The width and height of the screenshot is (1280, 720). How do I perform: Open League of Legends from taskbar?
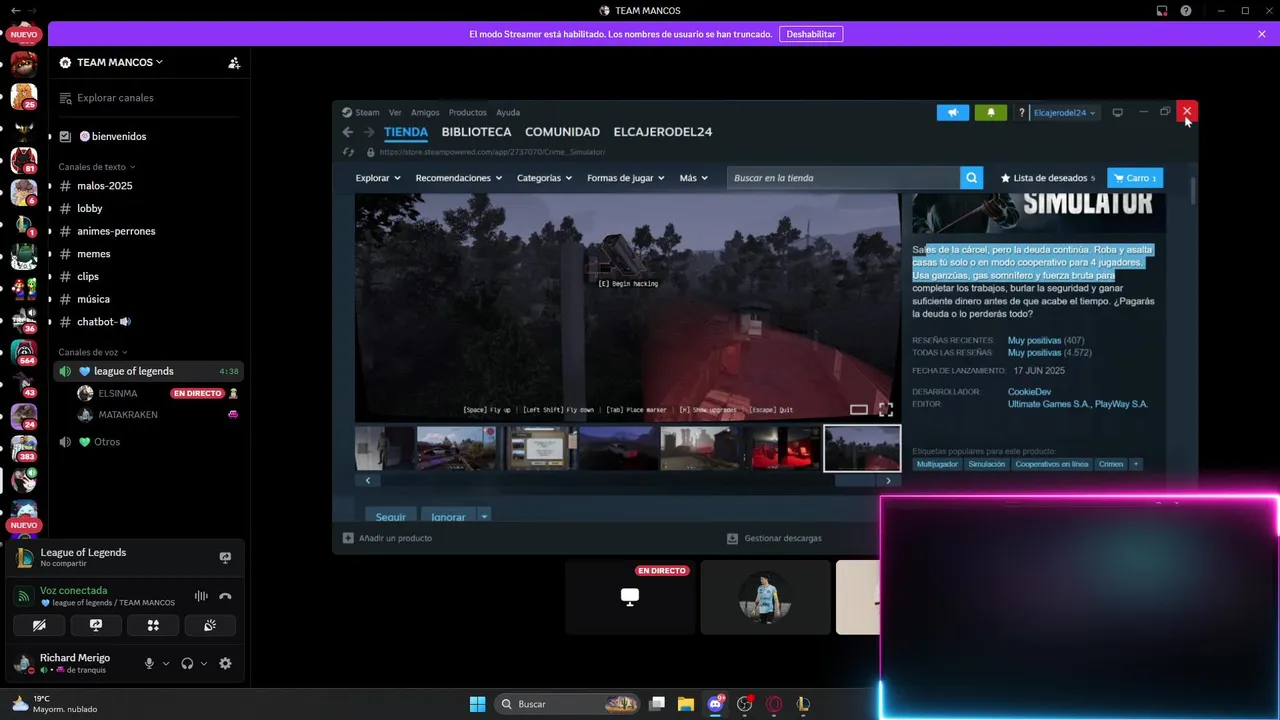(803, 704)
